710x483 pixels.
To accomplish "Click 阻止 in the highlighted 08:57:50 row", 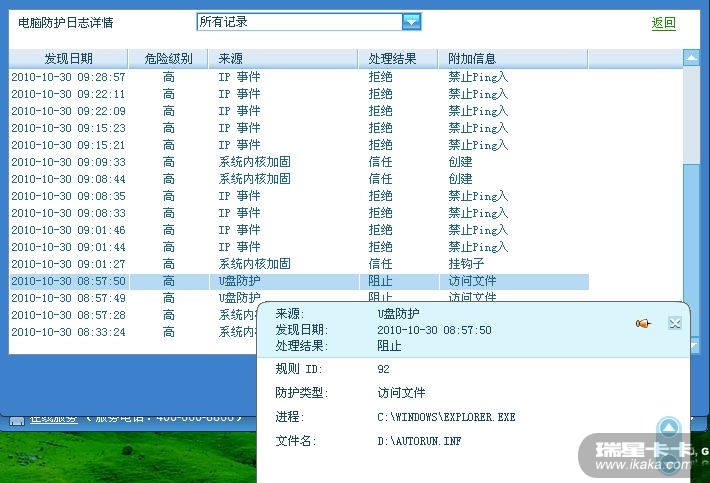I will pos(380,281).
